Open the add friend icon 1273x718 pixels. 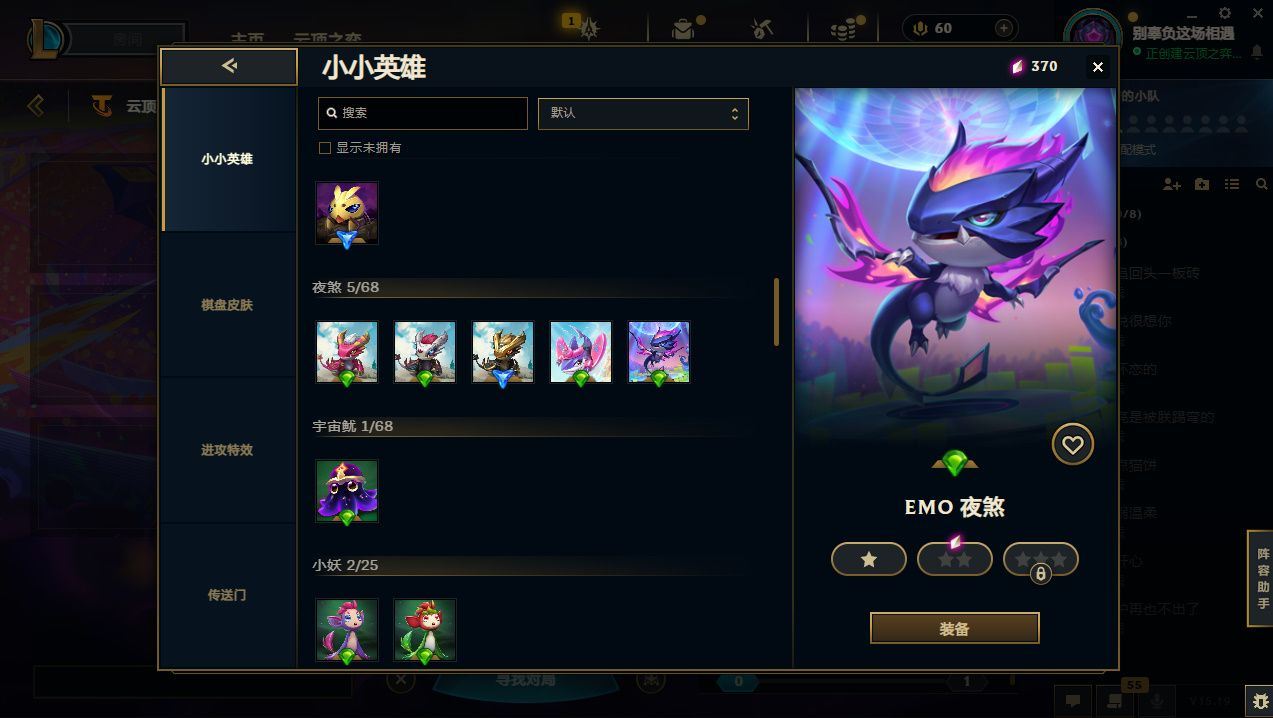1172,184
